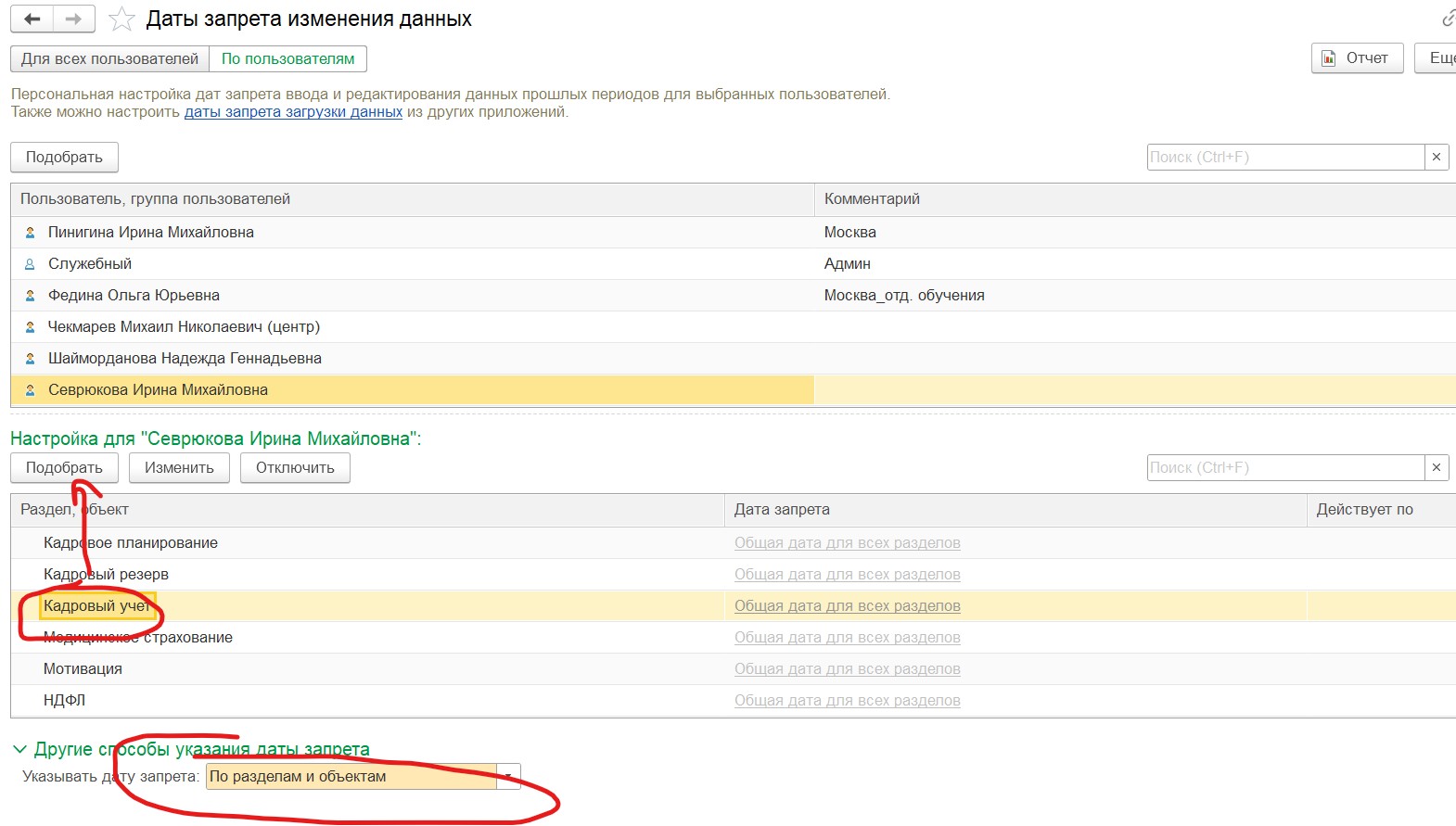
Task: Collapse Другие способы указания даты запрета
Action: coord(19,749)
